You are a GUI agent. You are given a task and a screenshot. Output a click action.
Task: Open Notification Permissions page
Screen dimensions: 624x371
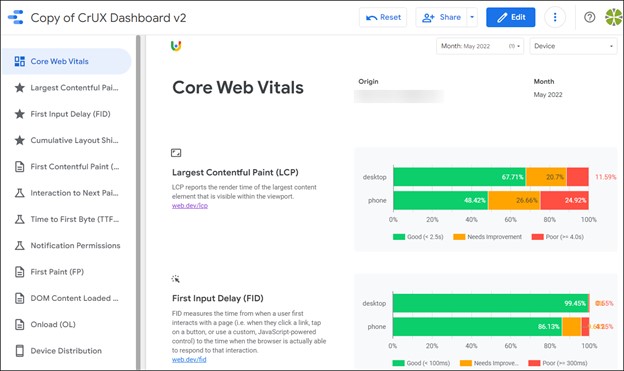point(67,245)
